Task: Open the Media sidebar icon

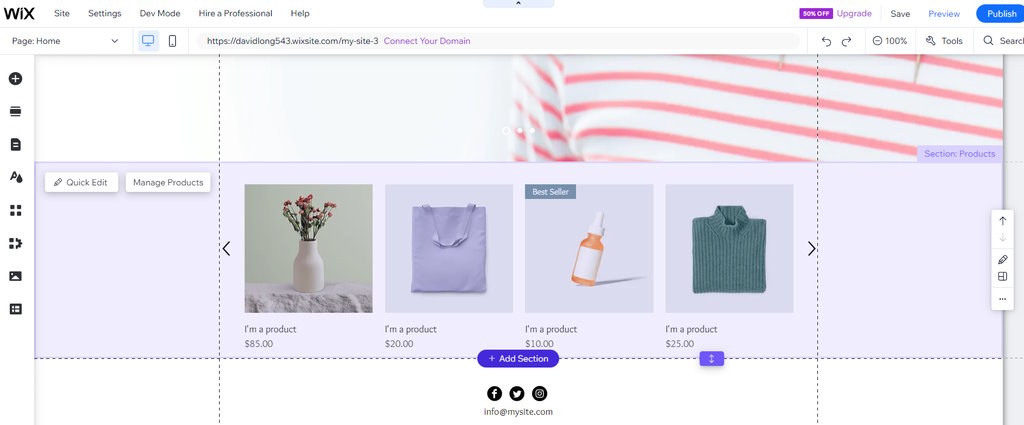Action: [x=16, y=276]
